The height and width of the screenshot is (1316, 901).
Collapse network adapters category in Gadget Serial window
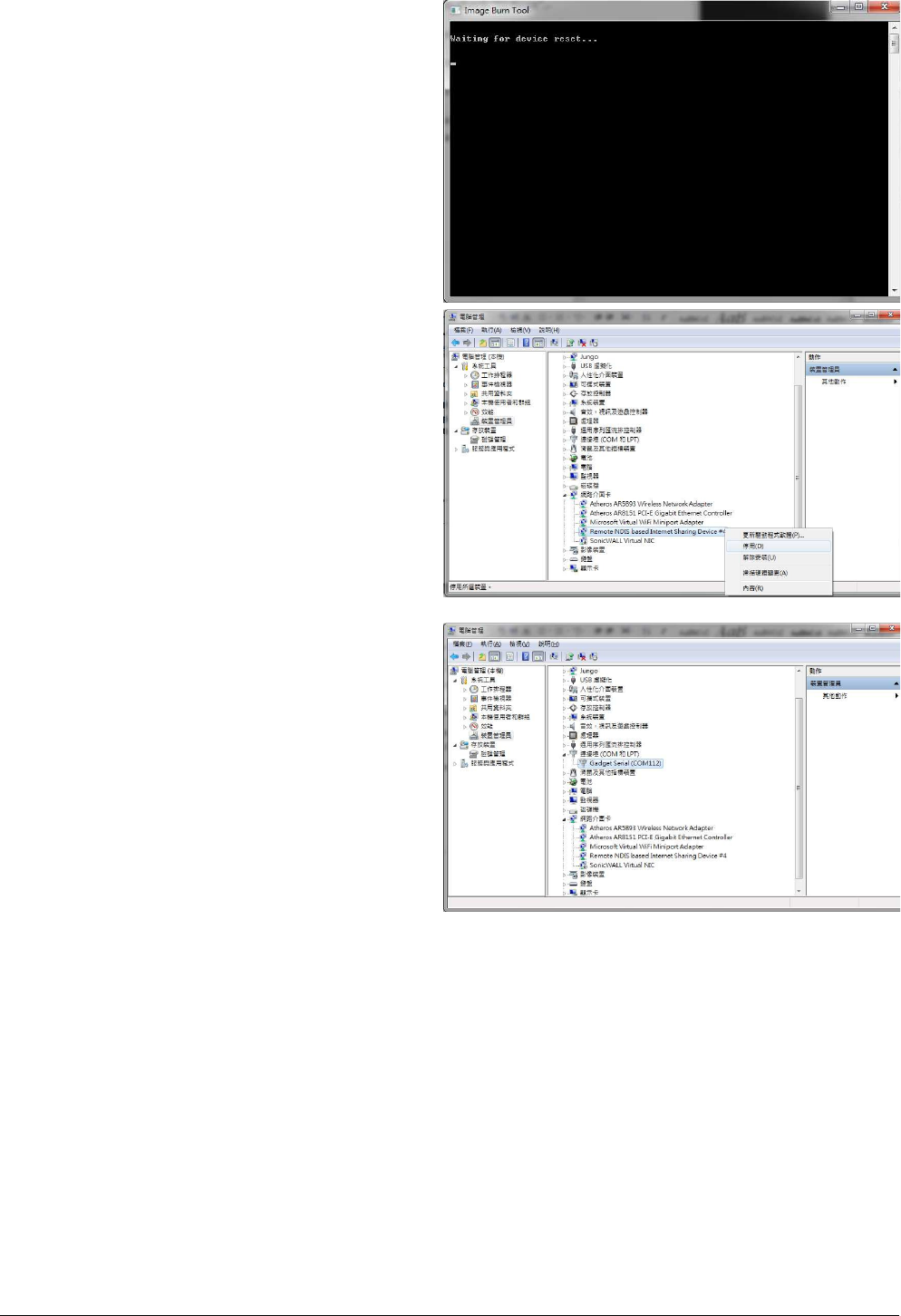coord(565,818)
